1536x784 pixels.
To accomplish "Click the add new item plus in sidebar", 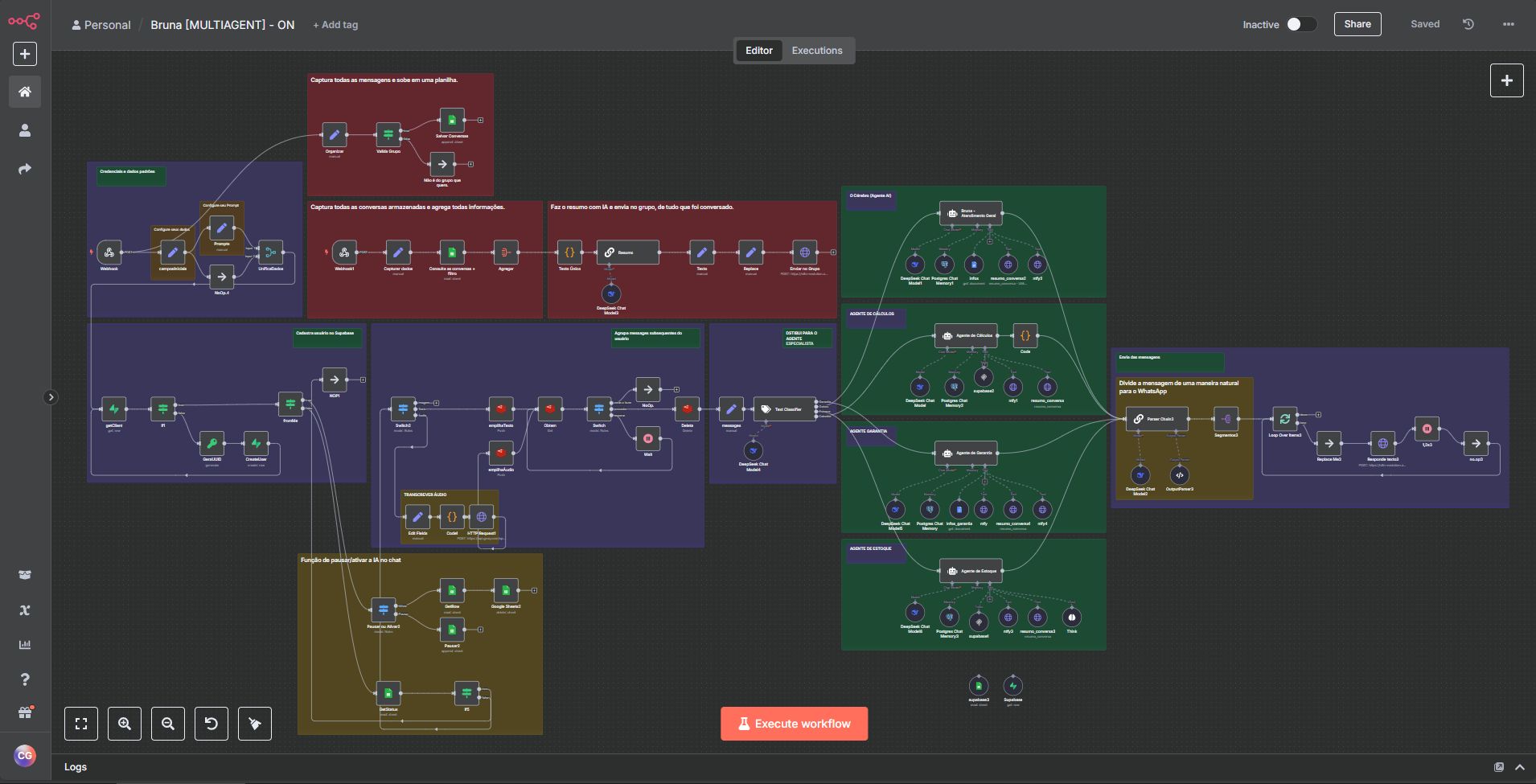I will point(25,54).
